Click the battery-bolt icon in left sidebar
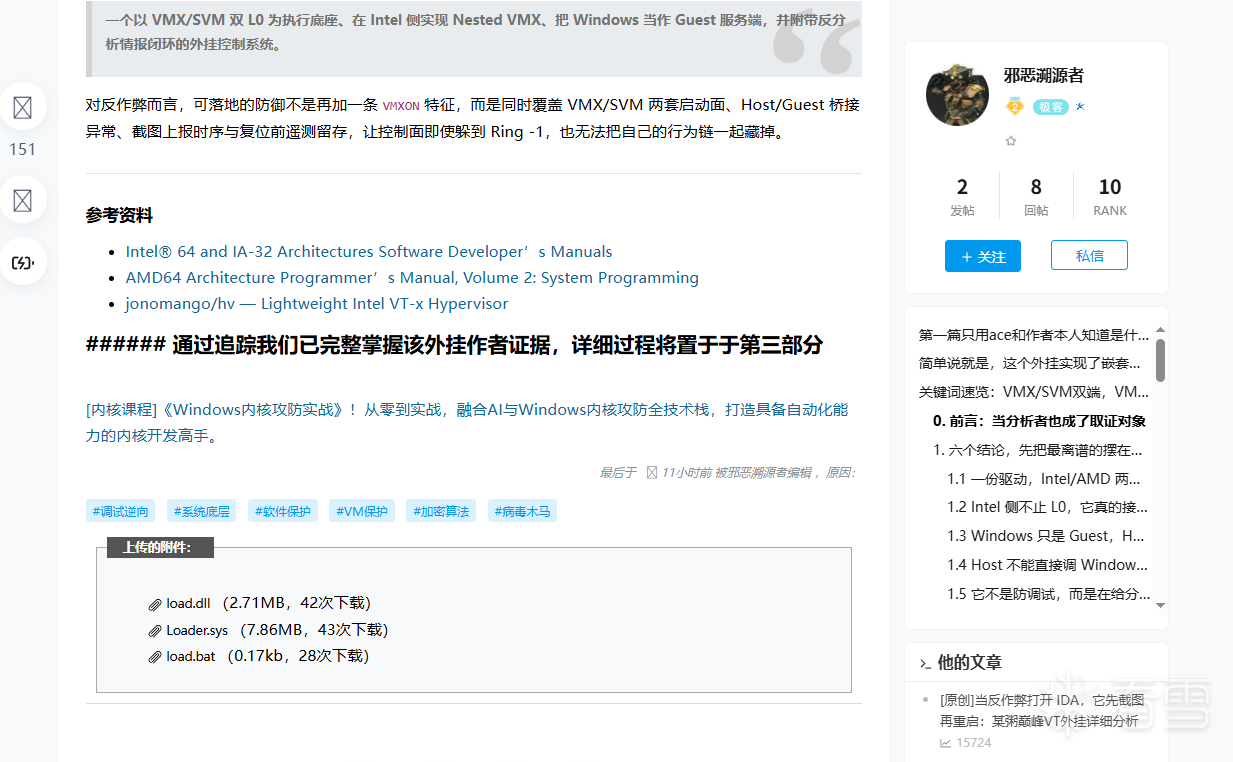Screen dimensions: 1233x762 pos(22,263)
